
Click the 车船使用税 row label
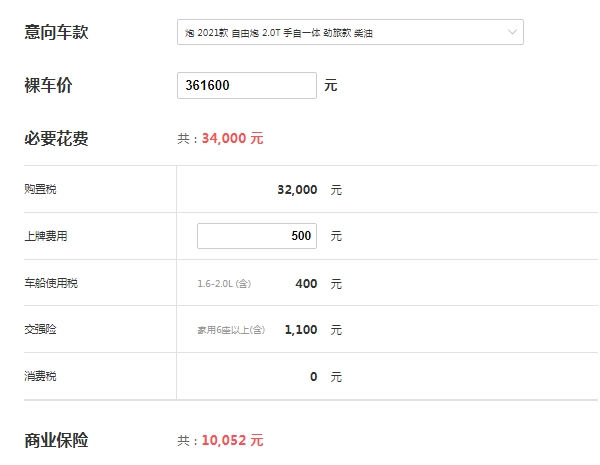pyautogui.click(x=51, y=283)
